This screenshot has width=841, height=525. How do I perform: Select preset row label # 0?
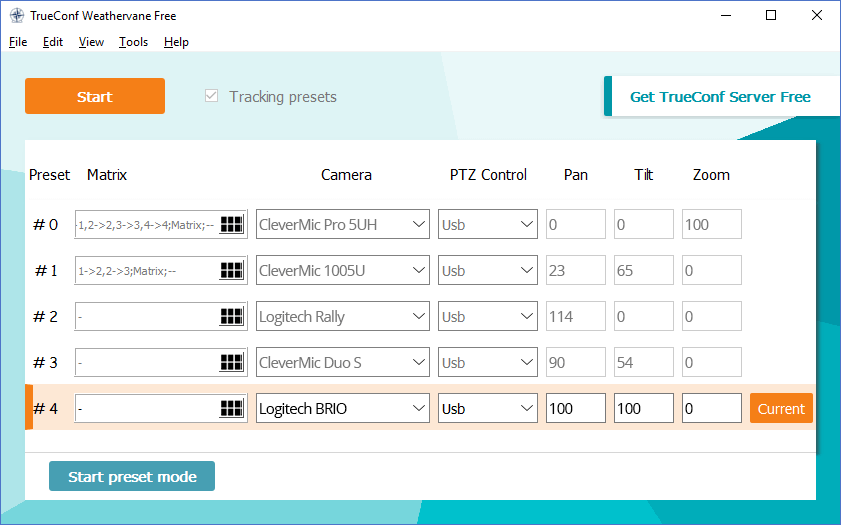tap(46, 224)
